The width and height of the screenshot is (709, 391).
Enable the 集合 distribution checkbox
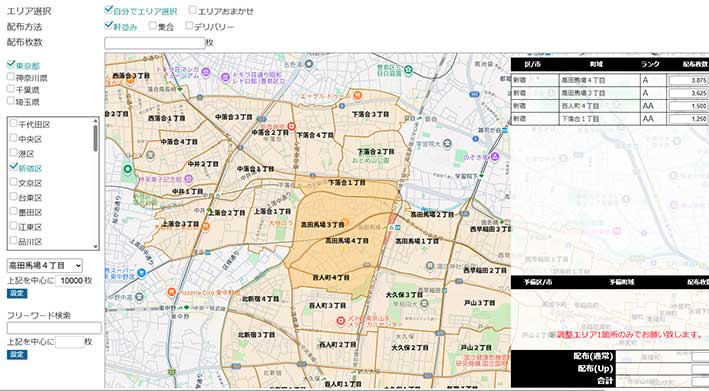153,26
